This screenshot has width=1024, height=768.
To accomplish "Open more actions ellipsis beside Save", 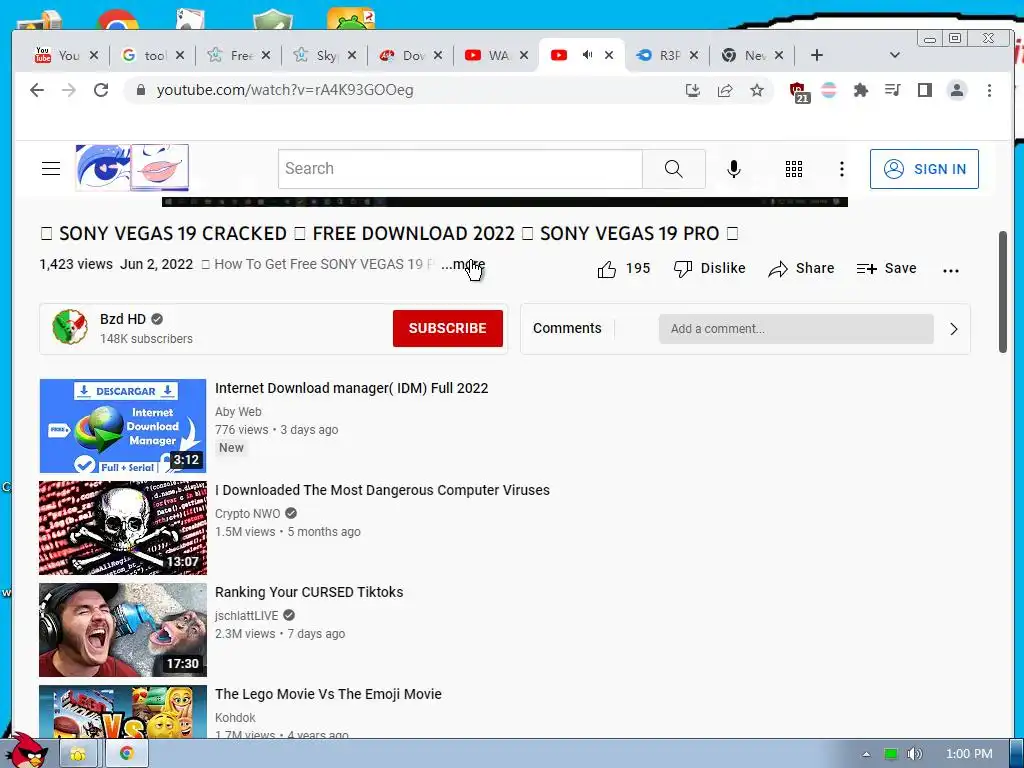I will [x=951, y=270].
